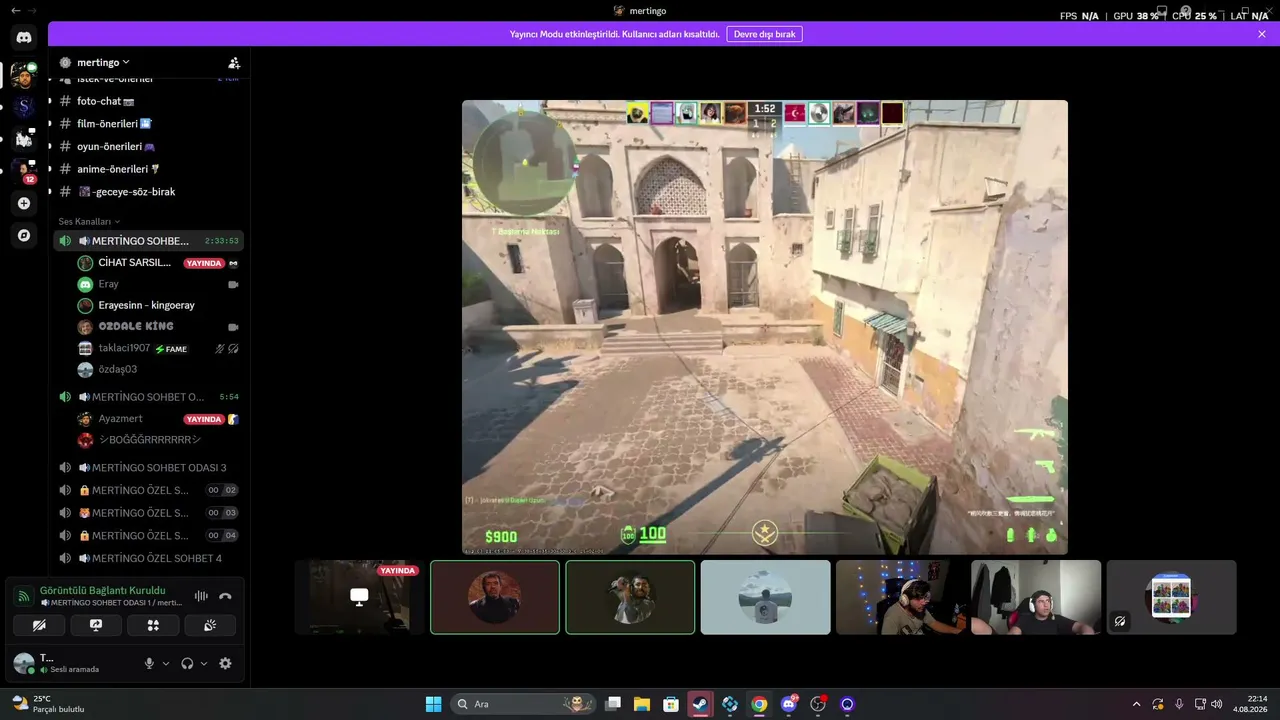Open headphone output options arrow
The height and width of the screenshot is (720, 1280).
coord(204,663)
